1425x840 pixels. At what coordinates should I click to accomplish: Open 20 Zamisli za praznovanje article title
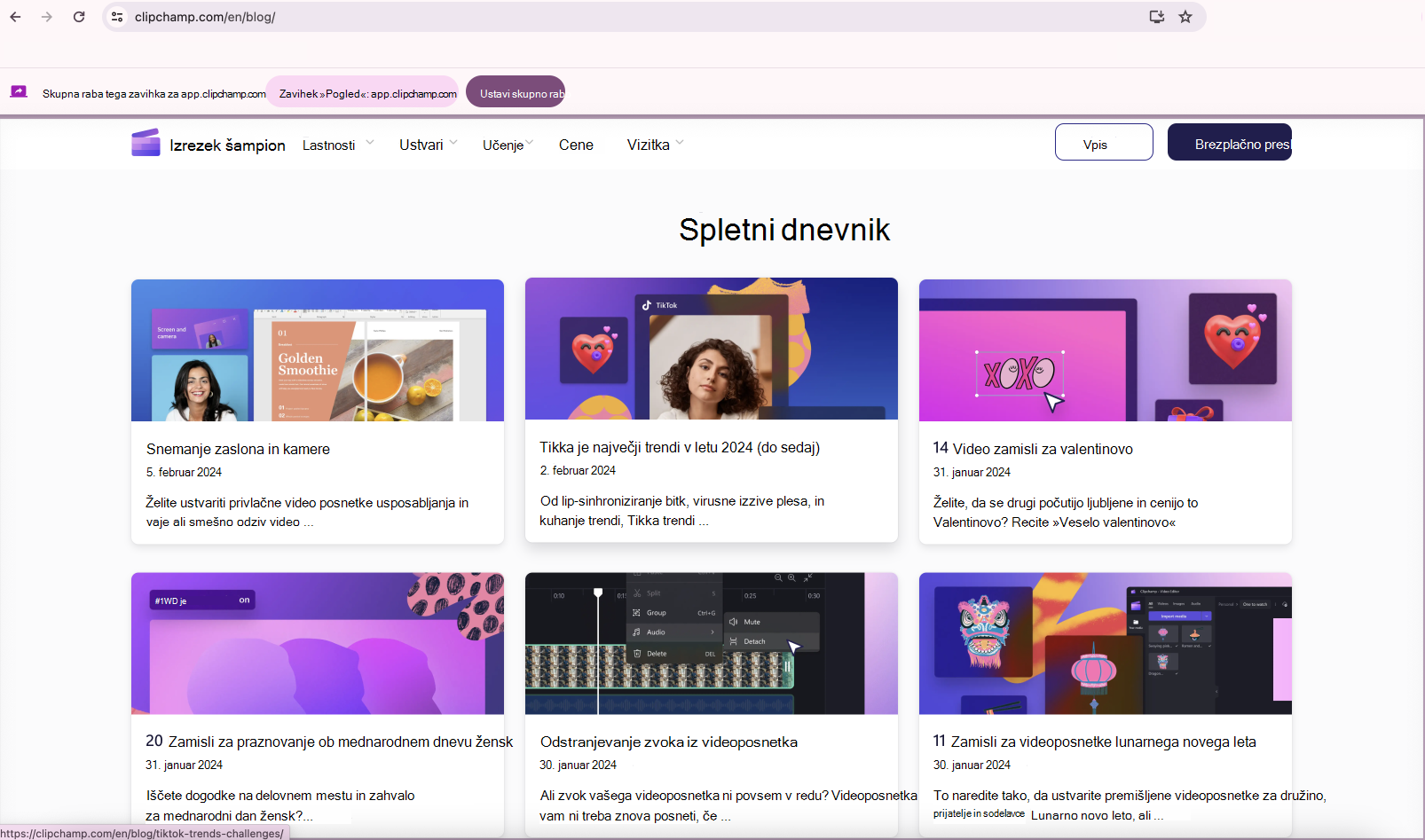[x=329, y=742]
